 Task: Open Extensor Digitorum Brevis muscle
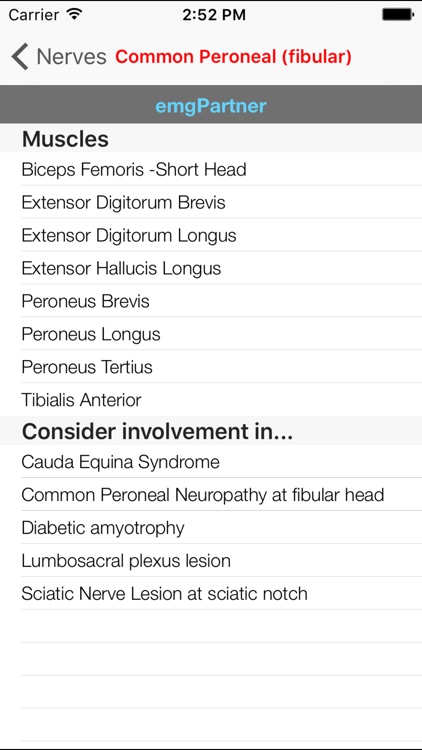coord(211,202)
